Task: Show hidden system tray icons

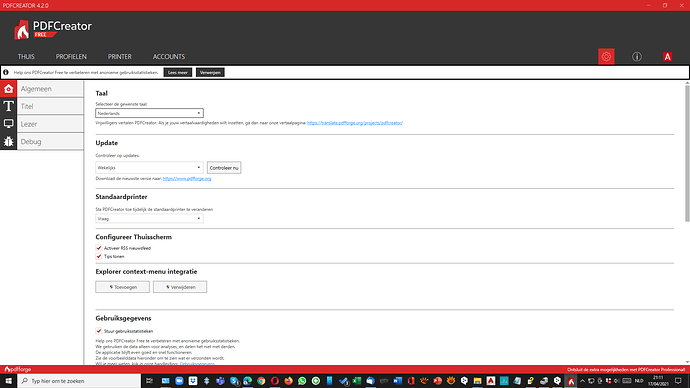Action: 582,381
